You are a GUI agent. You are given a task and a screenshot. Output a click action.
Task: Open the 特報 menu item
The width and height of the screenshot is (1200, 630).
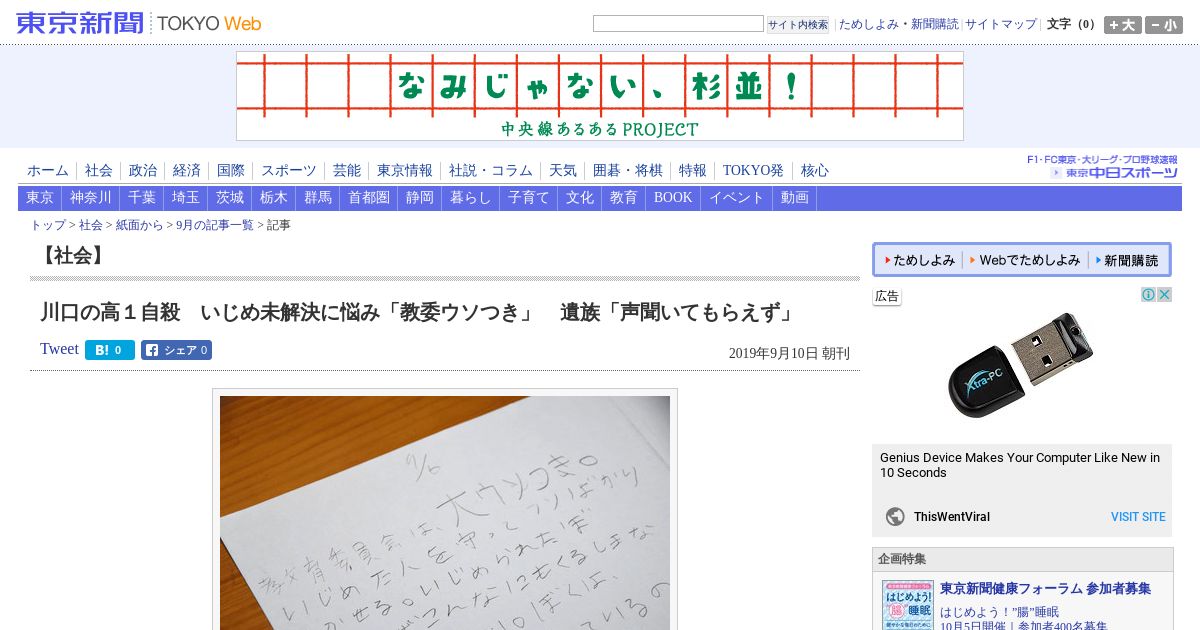[x=693, y=170]
